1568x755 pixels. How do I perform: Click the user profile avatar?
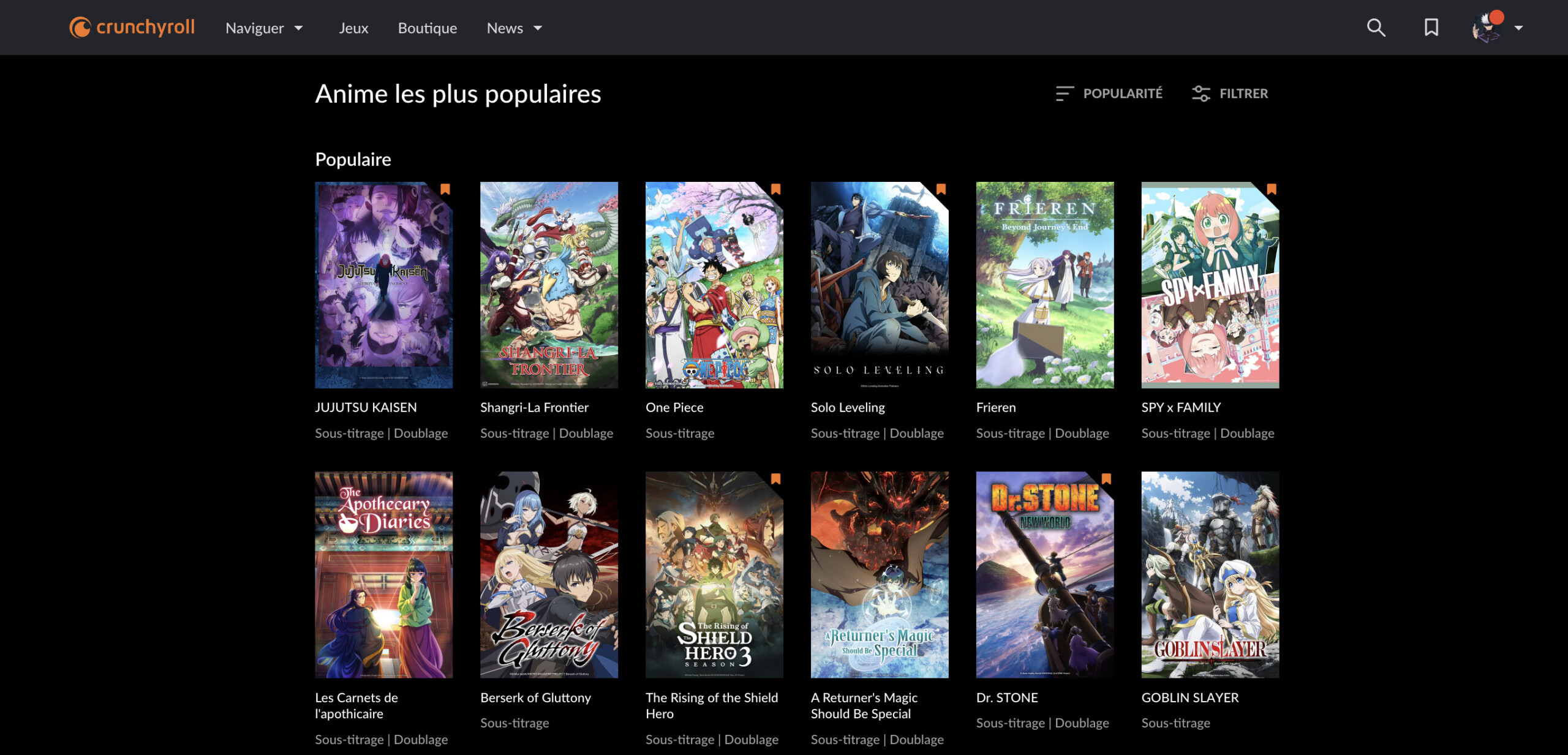1487,28
